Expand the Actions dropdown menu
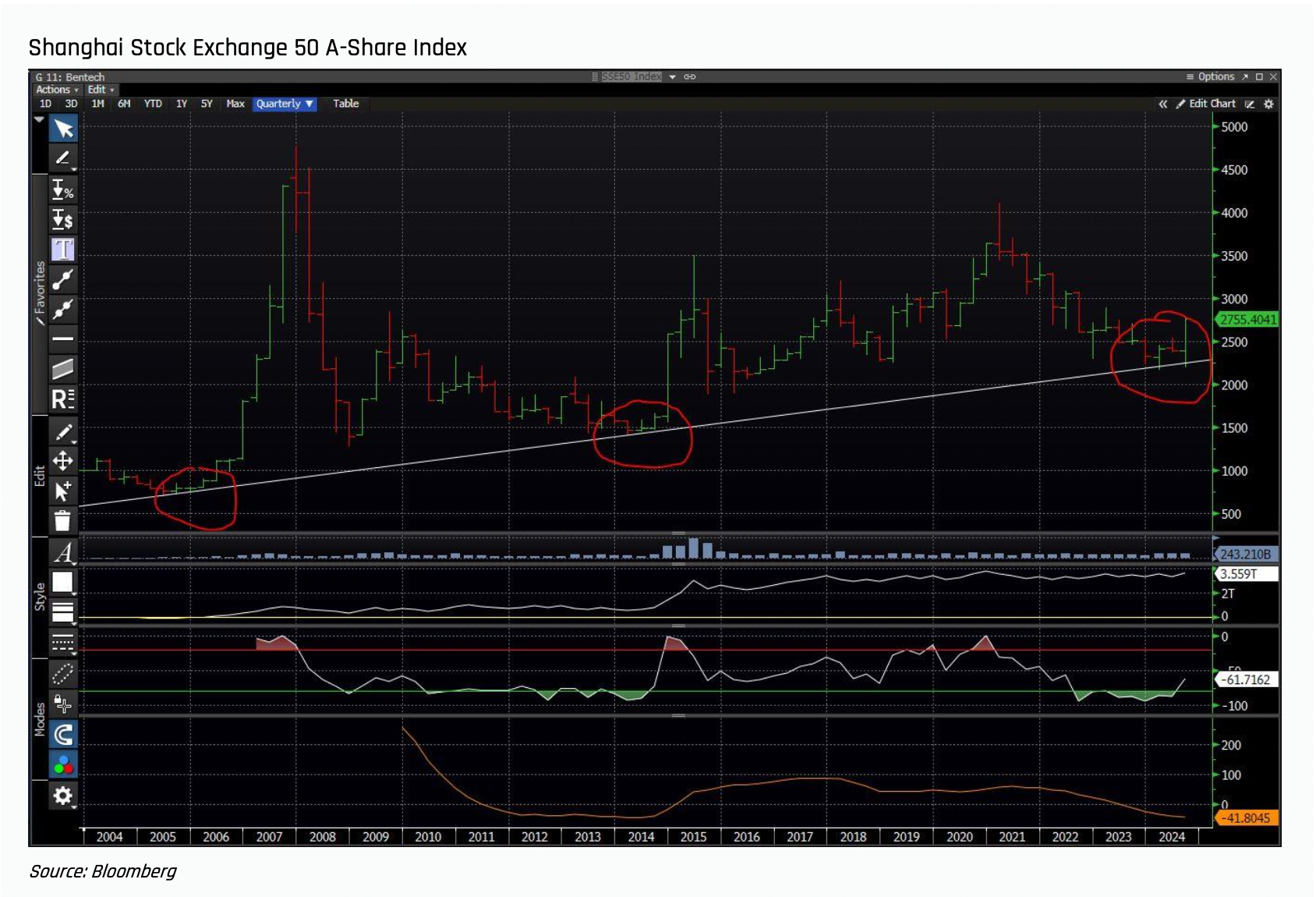The image size is (1316, 897). point(56,90)
